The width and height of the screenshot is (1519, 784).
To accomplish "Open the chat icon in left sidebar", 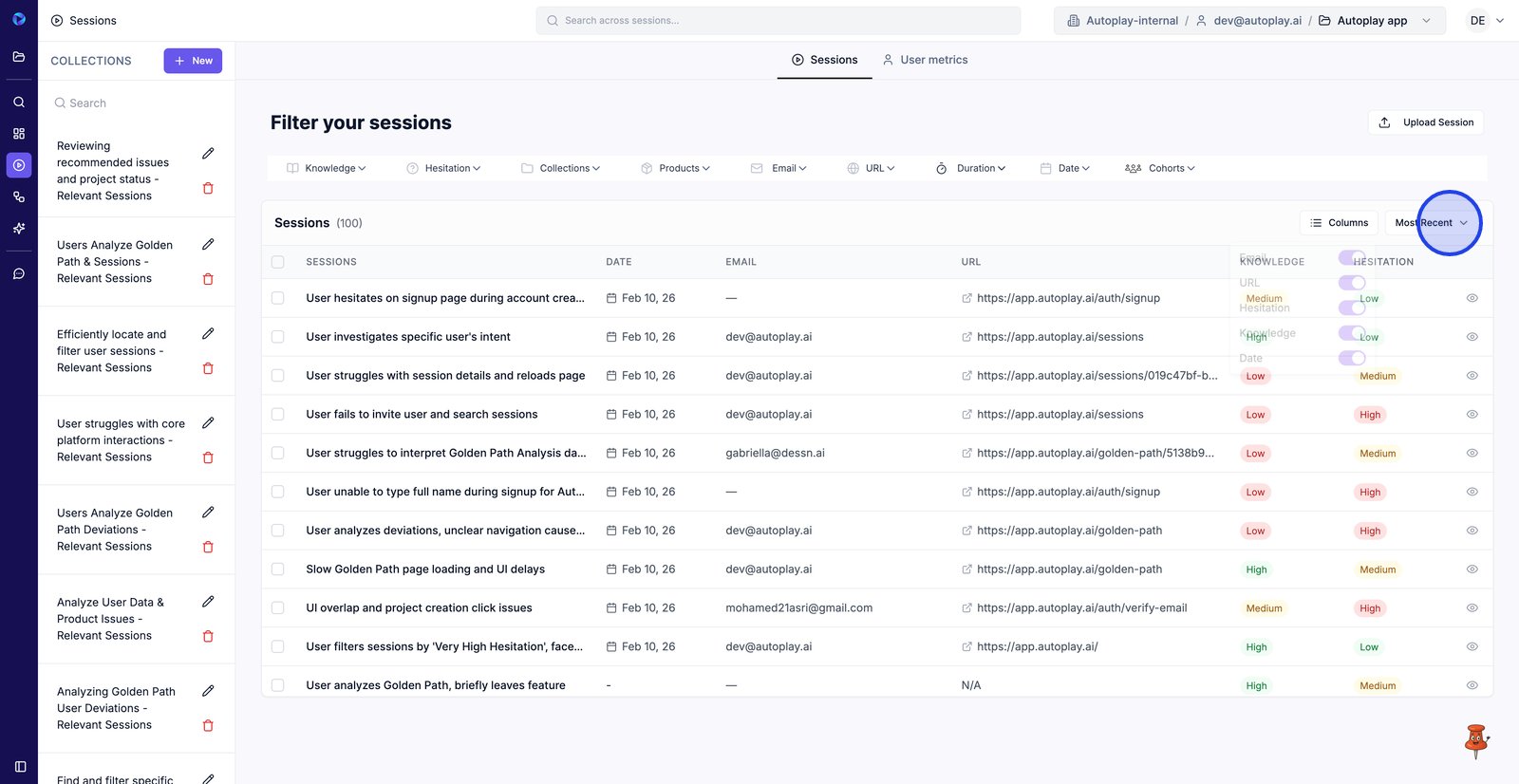I will pyautogui.click(x=19, y=274).
